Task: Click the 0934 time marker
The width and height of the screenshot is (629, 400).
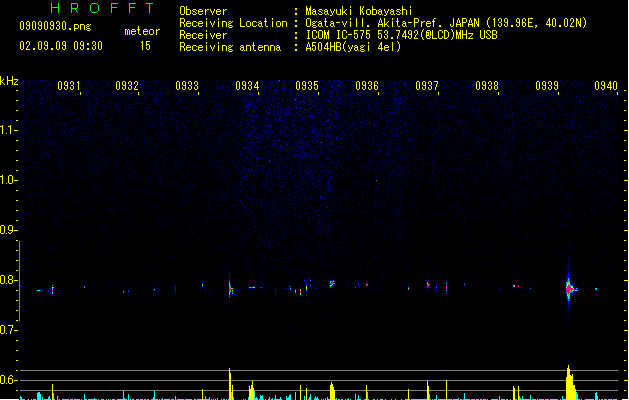Action: (247, 86)
